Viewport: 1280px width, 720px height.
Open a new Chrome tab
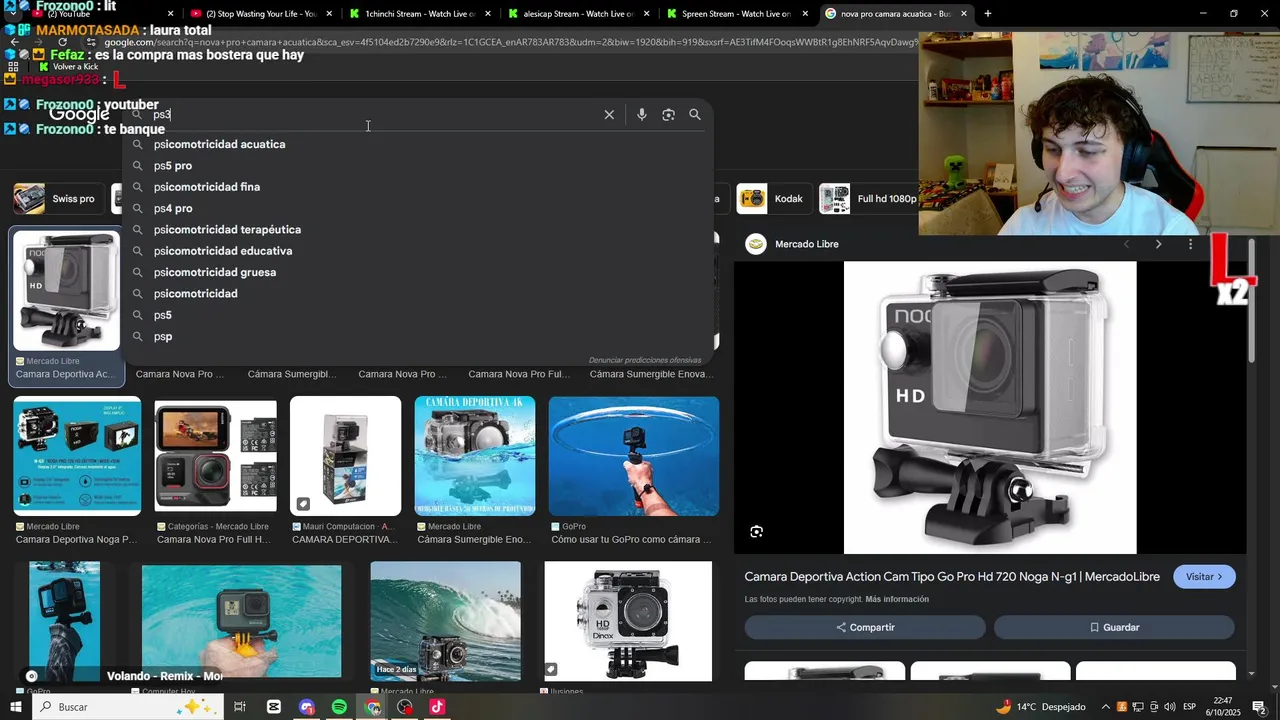[x=988, y=14]
